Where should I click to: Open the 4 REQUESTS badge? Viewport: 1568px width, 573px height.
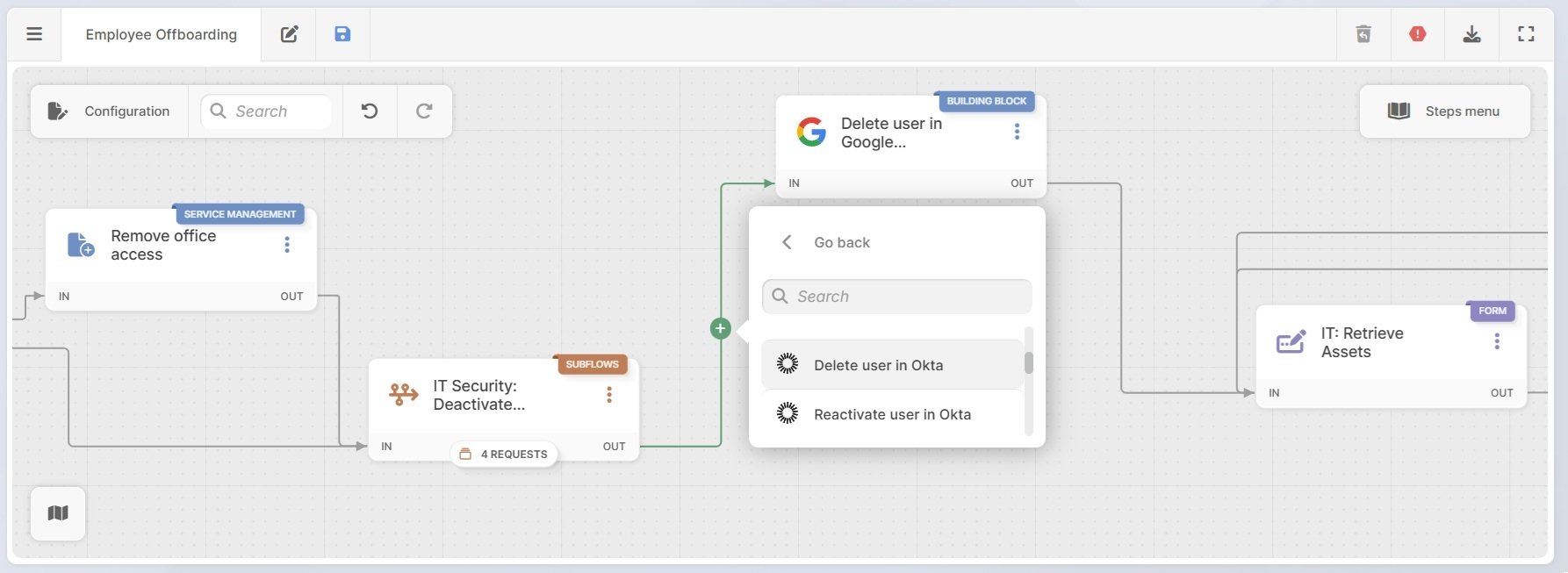click(x=504, y=454)
